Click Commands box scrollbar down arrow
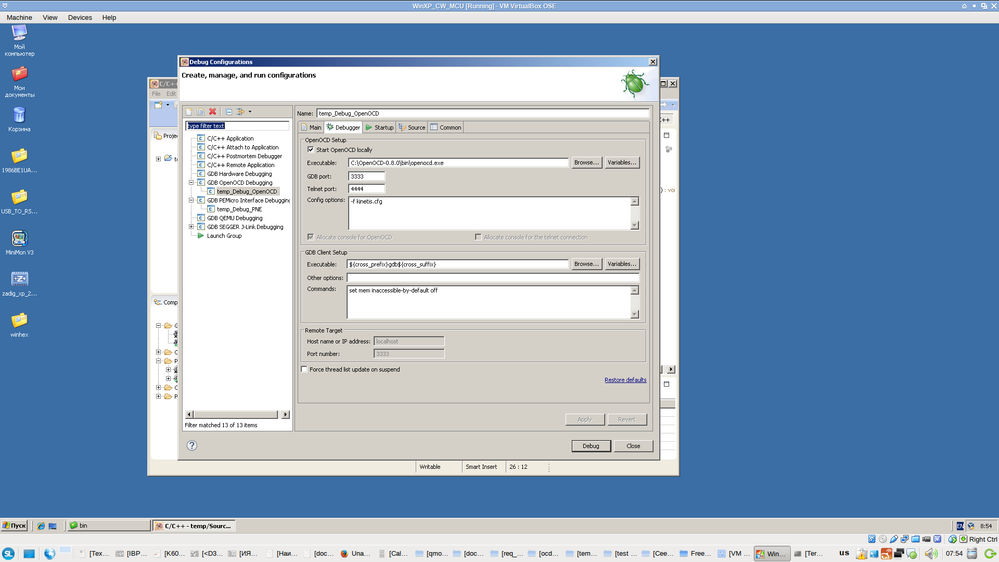This screenshot has height=562, width=999. point(635,314)
